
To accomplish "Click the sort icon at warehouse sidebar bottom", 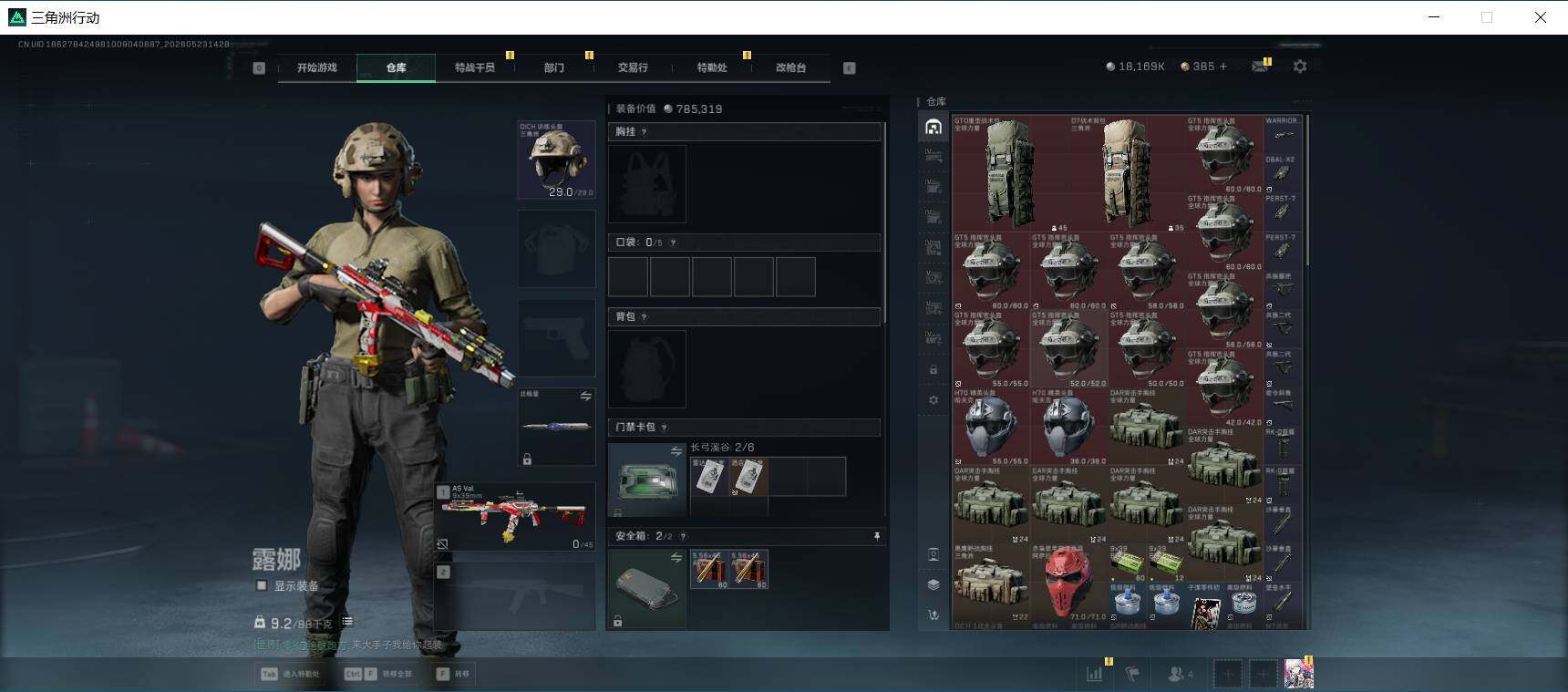I will tap(934, 615).
